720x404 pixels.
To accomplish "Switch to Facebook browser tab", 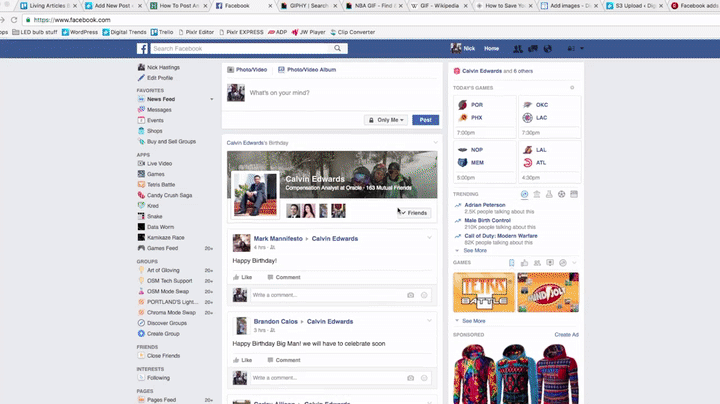I will coord(242,6).
